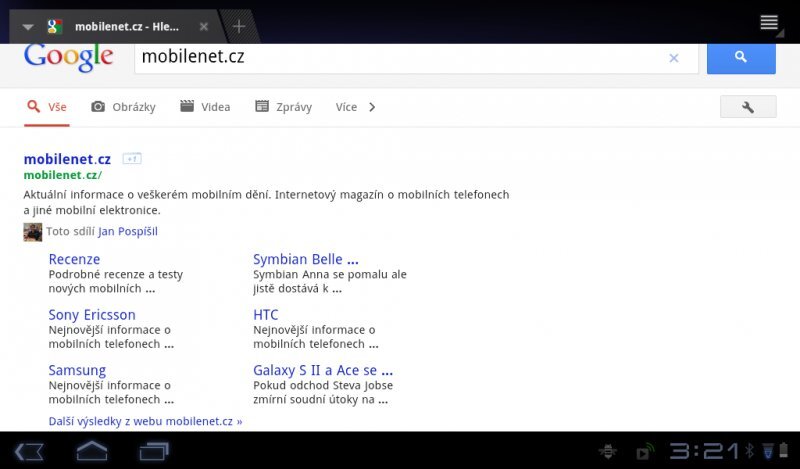Expand more search categories with the chevron

click(x=372, y=107)
